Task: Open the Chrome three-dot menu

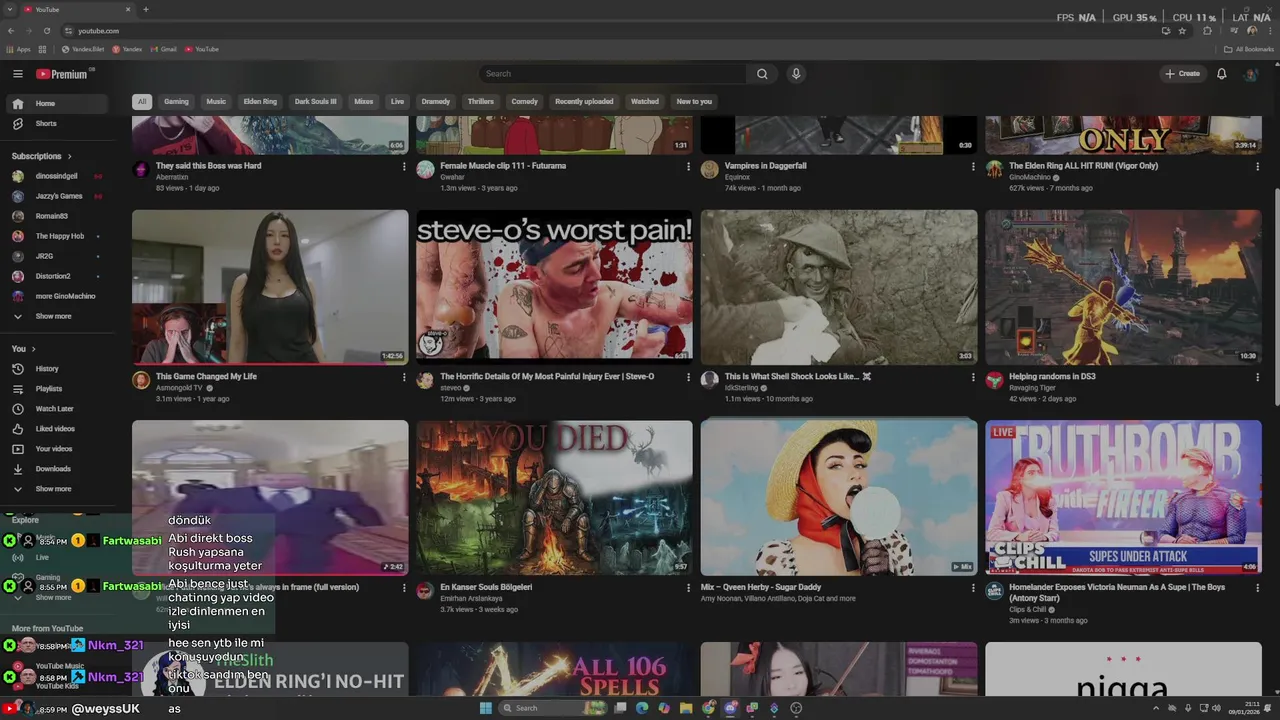Action: [x=1268, y=31]
